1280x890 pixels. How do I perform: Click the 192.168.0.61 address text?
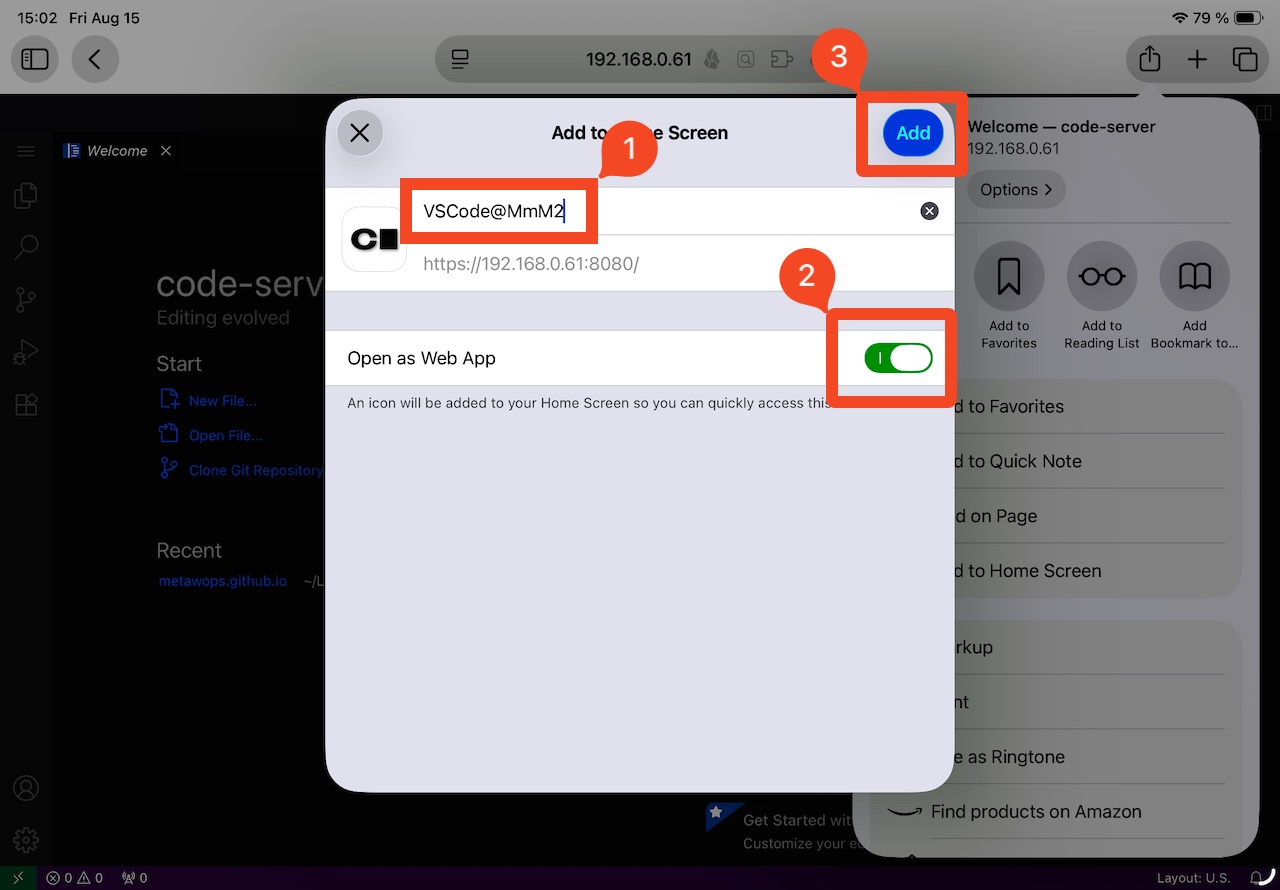point(639,59)
